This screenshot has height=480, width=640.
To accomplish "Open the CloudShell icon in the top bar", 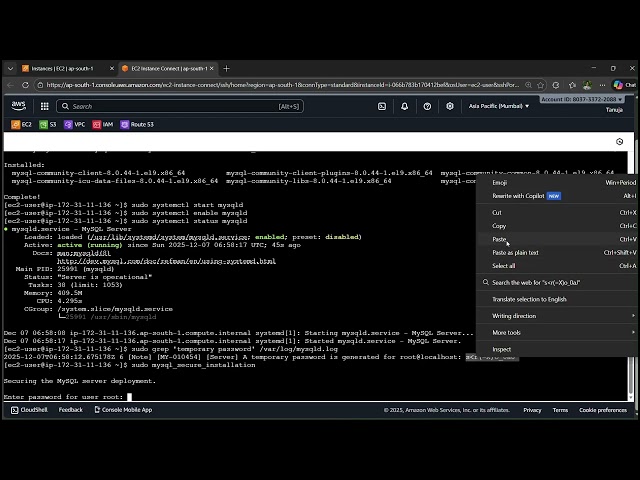I will pos(382,106).
